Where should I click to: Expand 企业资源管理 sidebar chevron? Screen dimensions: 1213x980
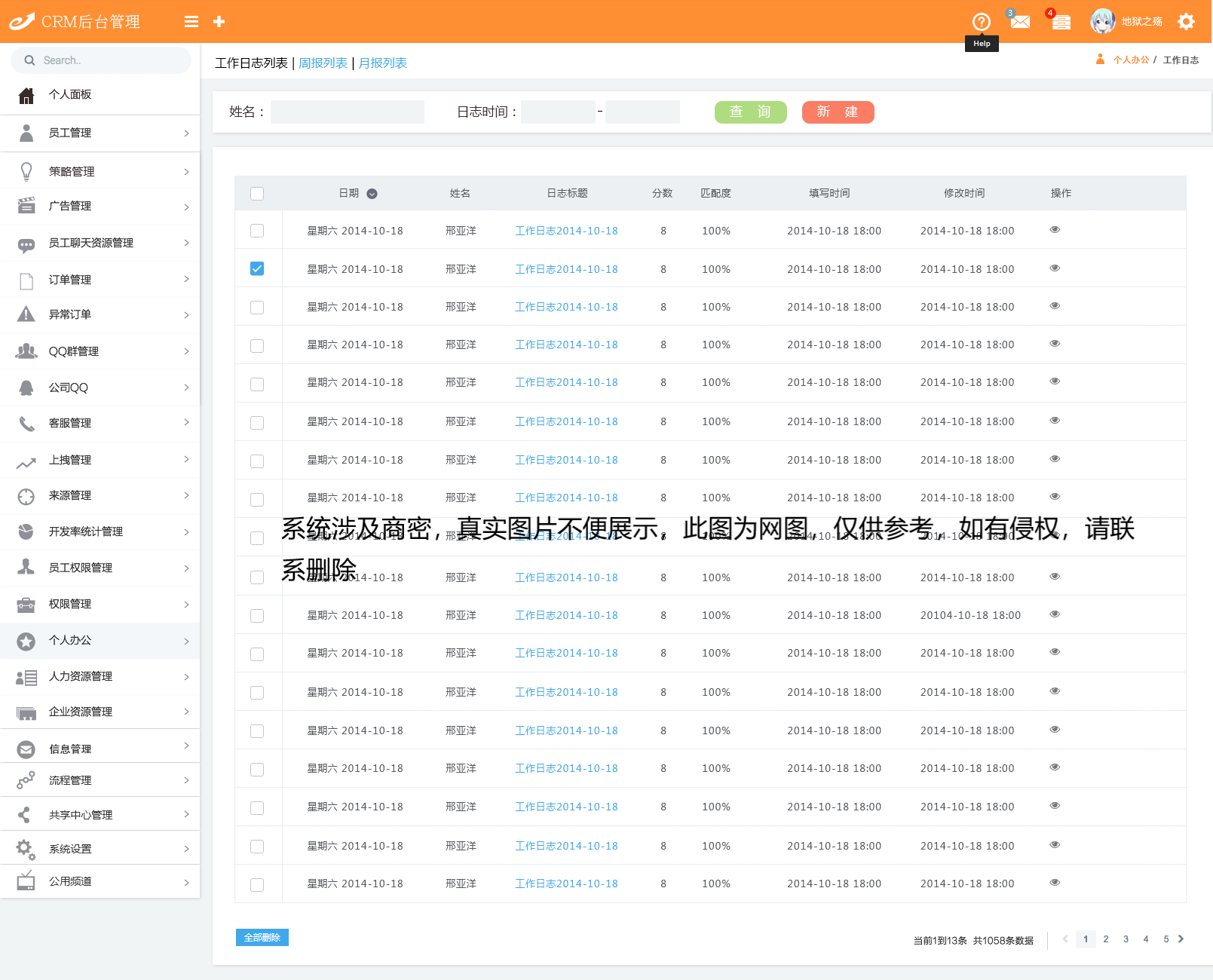[186, 712]
